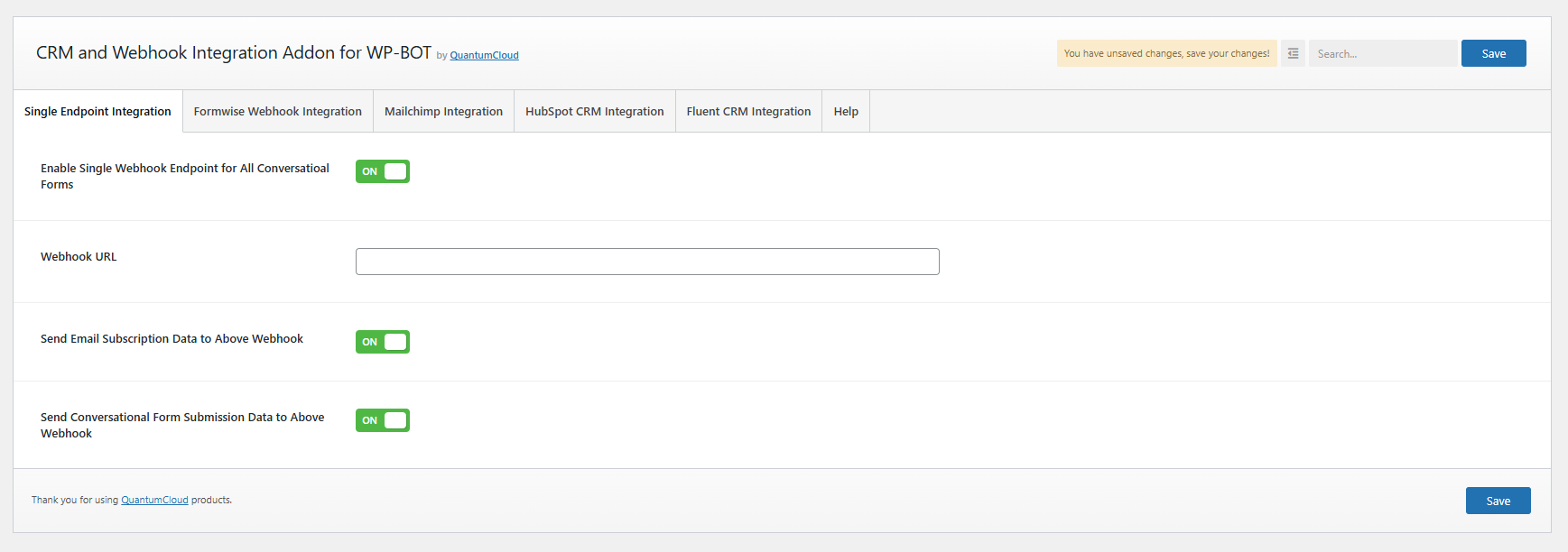
Task: Click the CRM and Webhook Integration Addon heading
Action: tap(233, 53)
